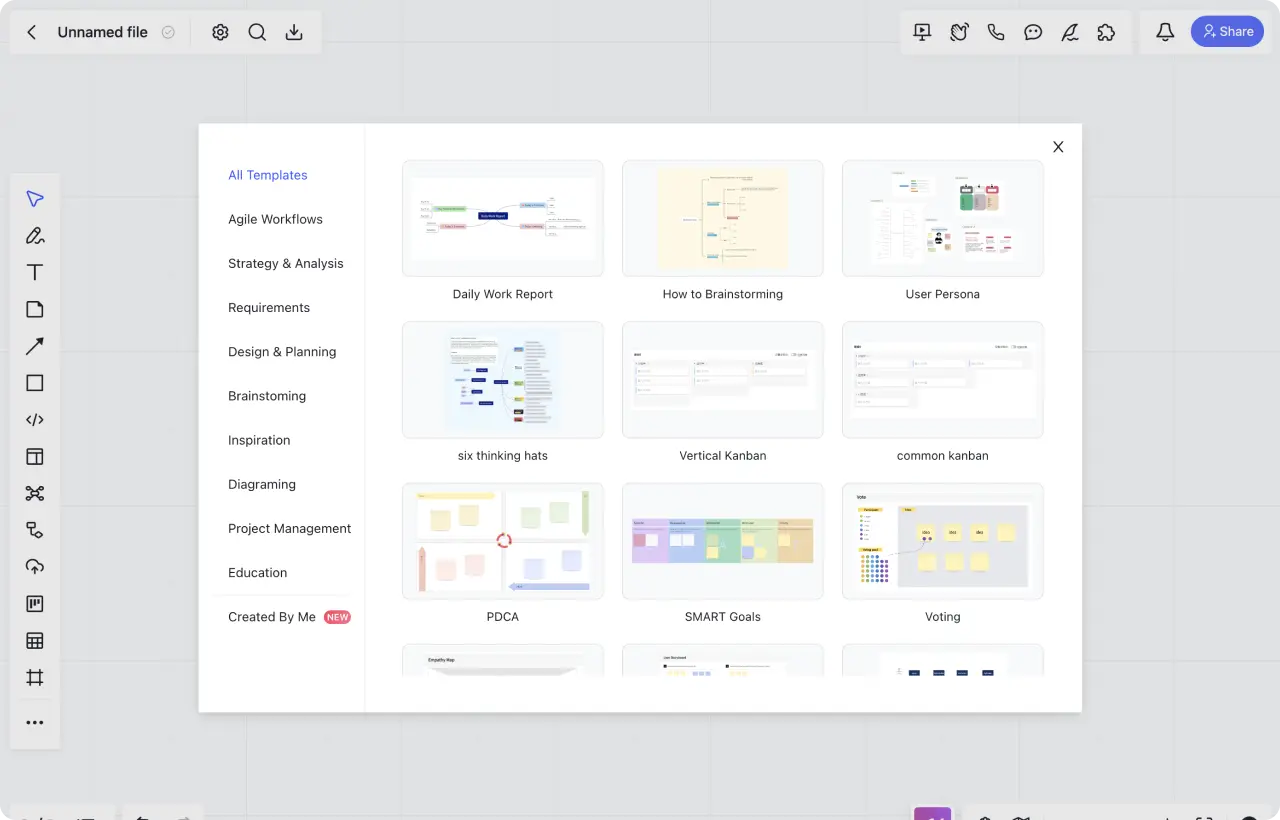
Task: Select the Text tool in left toolbar
Action: 35,272
